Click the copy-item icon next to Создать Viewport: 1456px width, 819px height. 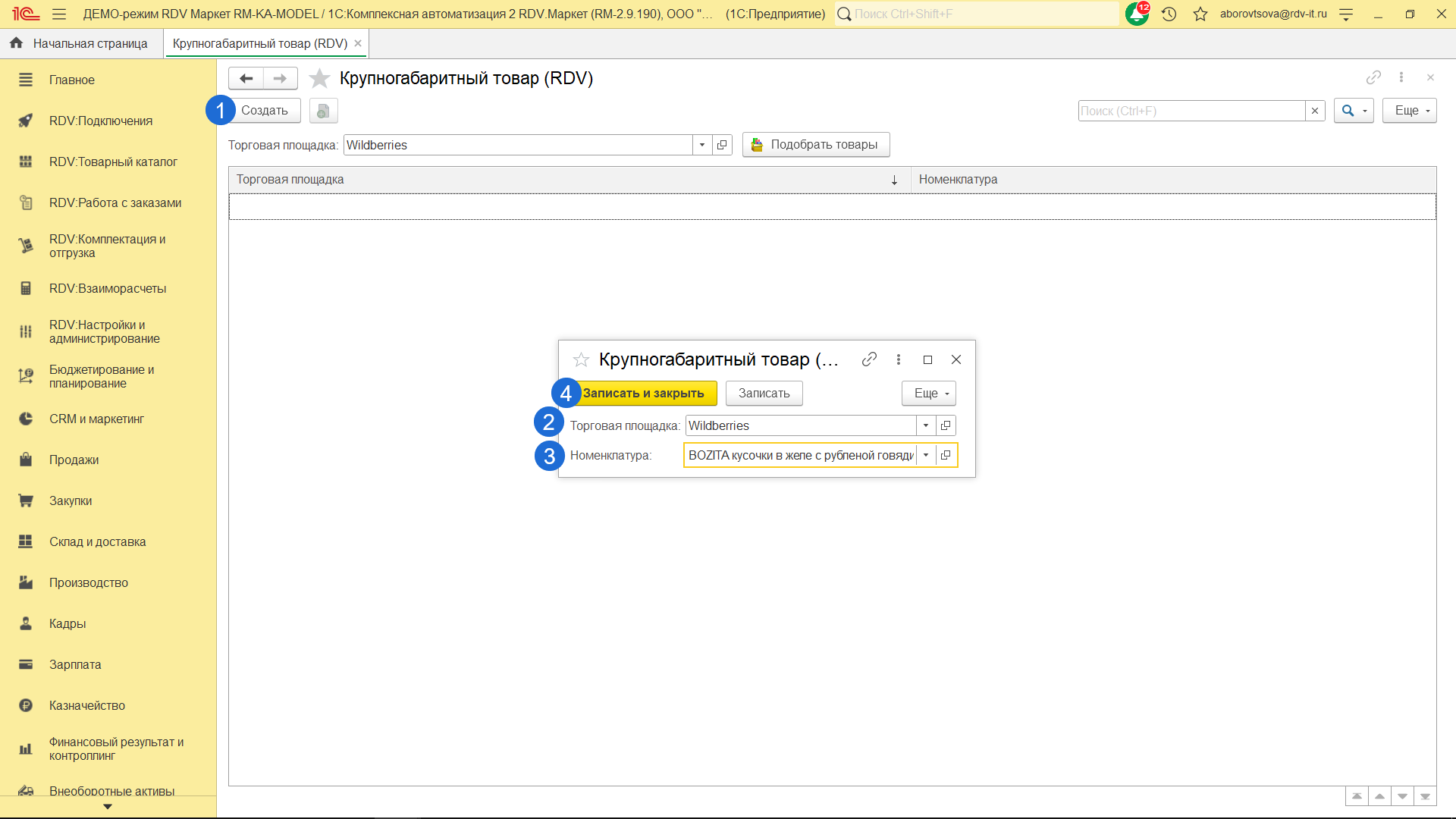tap(323, 111)
